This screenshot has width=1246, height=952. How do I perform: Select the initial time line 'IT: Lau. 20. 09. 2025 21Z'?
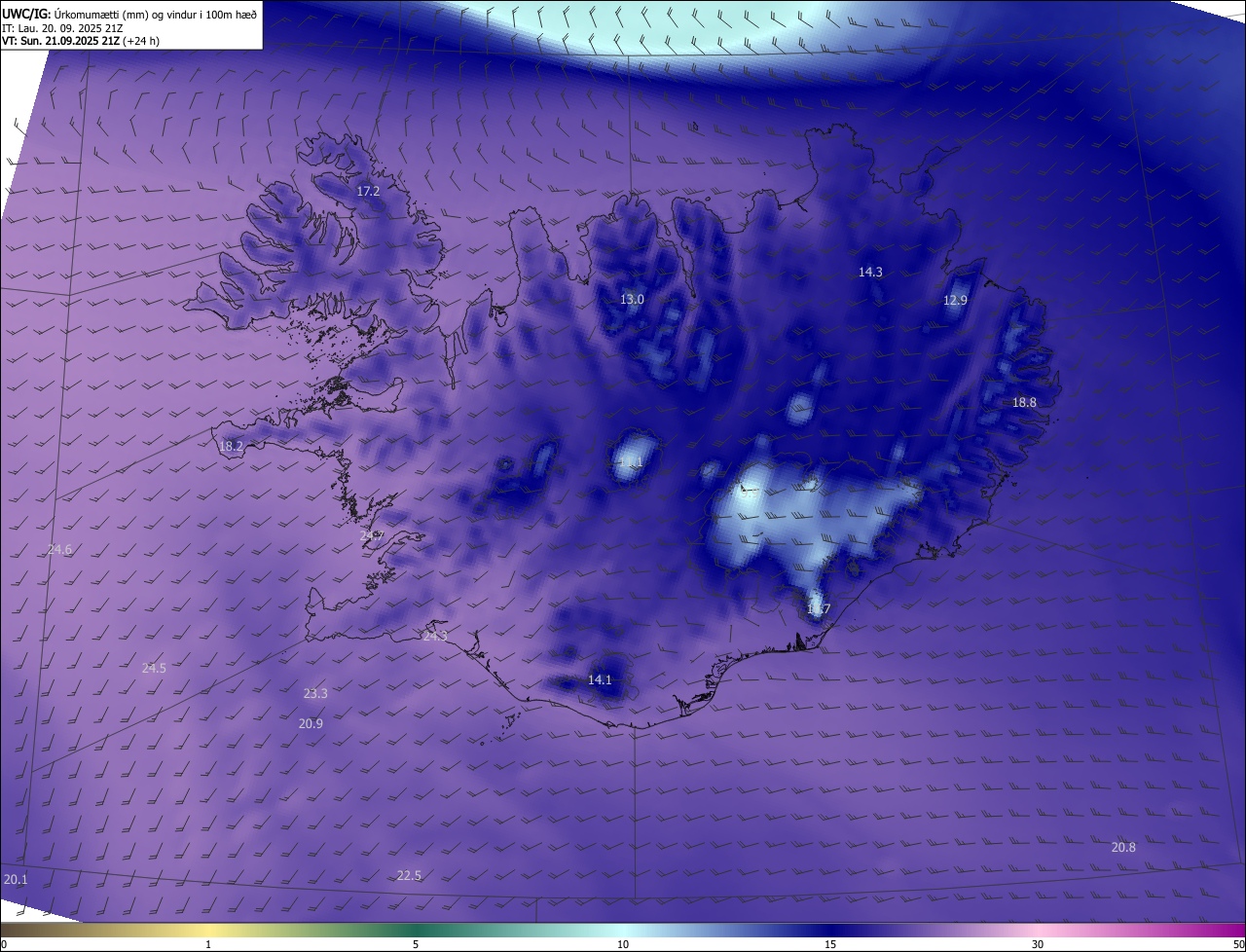[62, 27]
